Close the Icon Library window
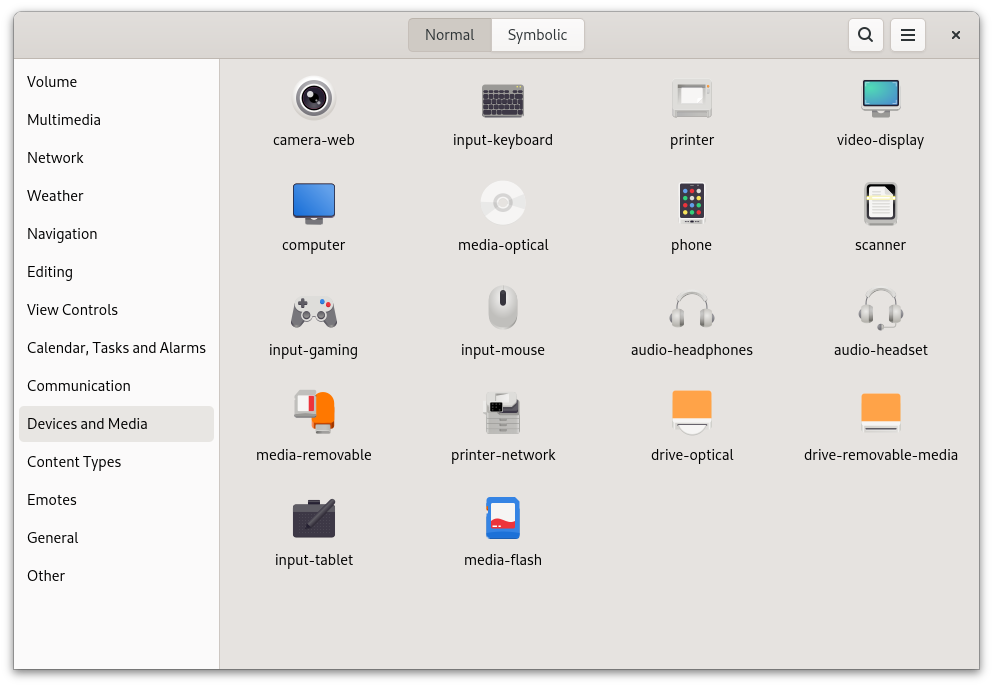This screenshot has width=993, height=686. click(x=956, y=35)
